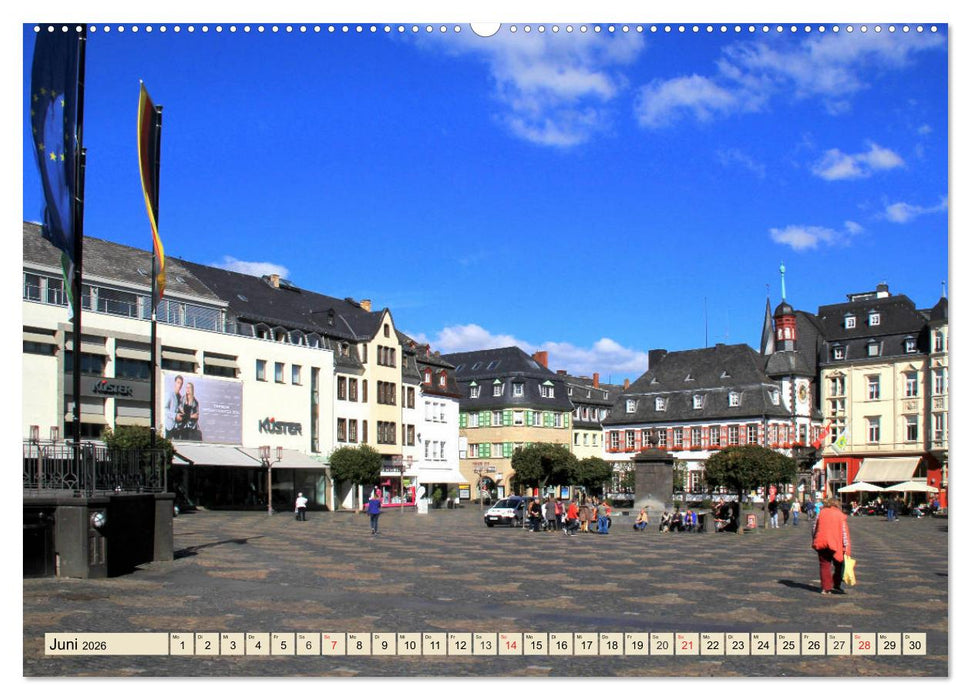
Task: Select day 10 in the date strip
Action: click(x=409, y=644)
